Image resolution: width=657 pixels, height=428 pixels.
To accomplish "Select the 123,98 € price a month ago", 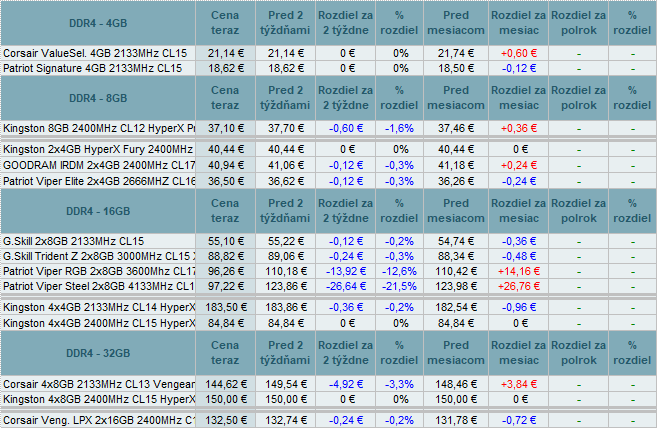I will [x=456, y=286].
